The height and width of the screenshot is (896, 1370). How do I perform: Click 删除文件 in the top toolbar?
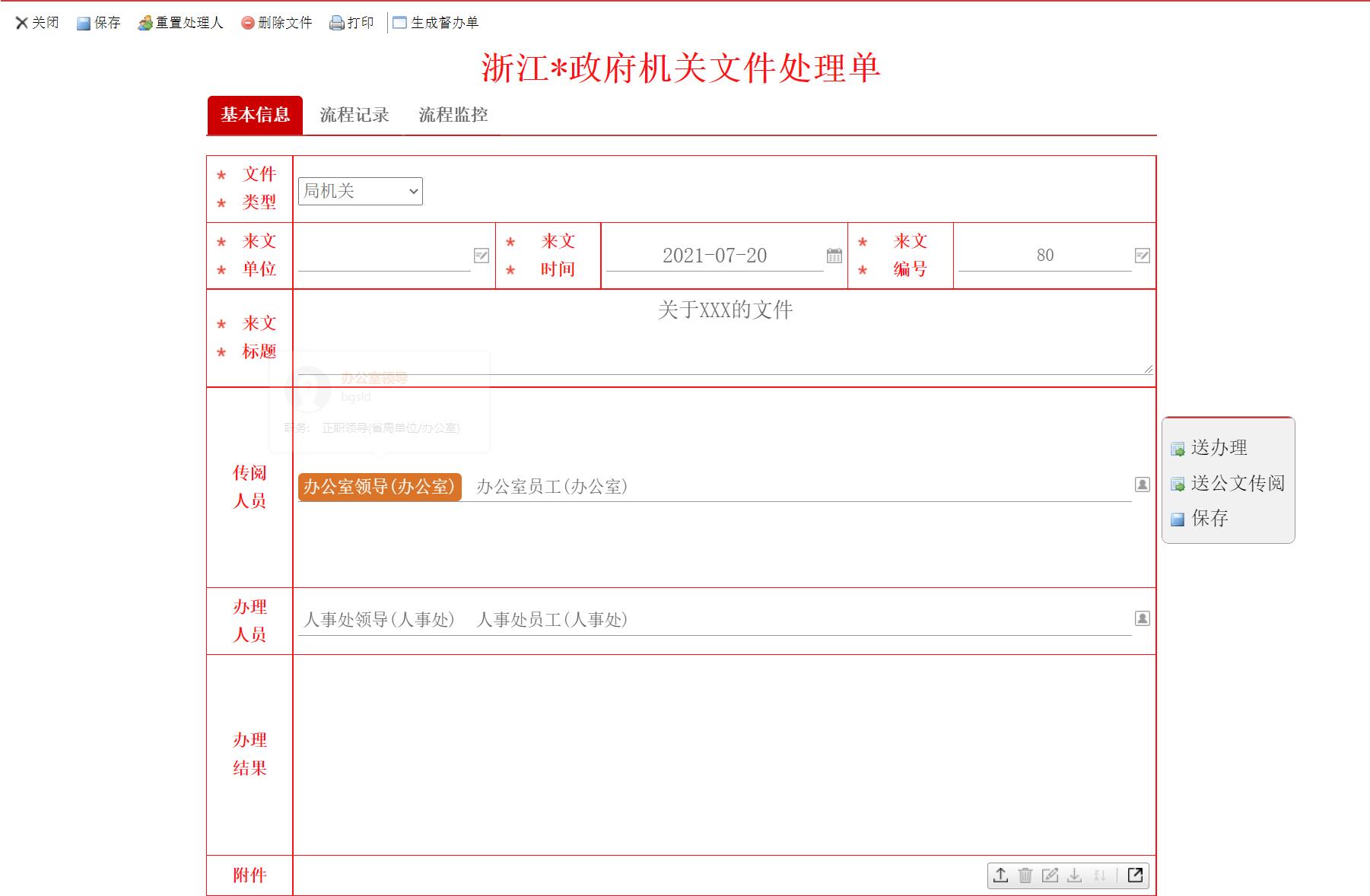point(277,23)
